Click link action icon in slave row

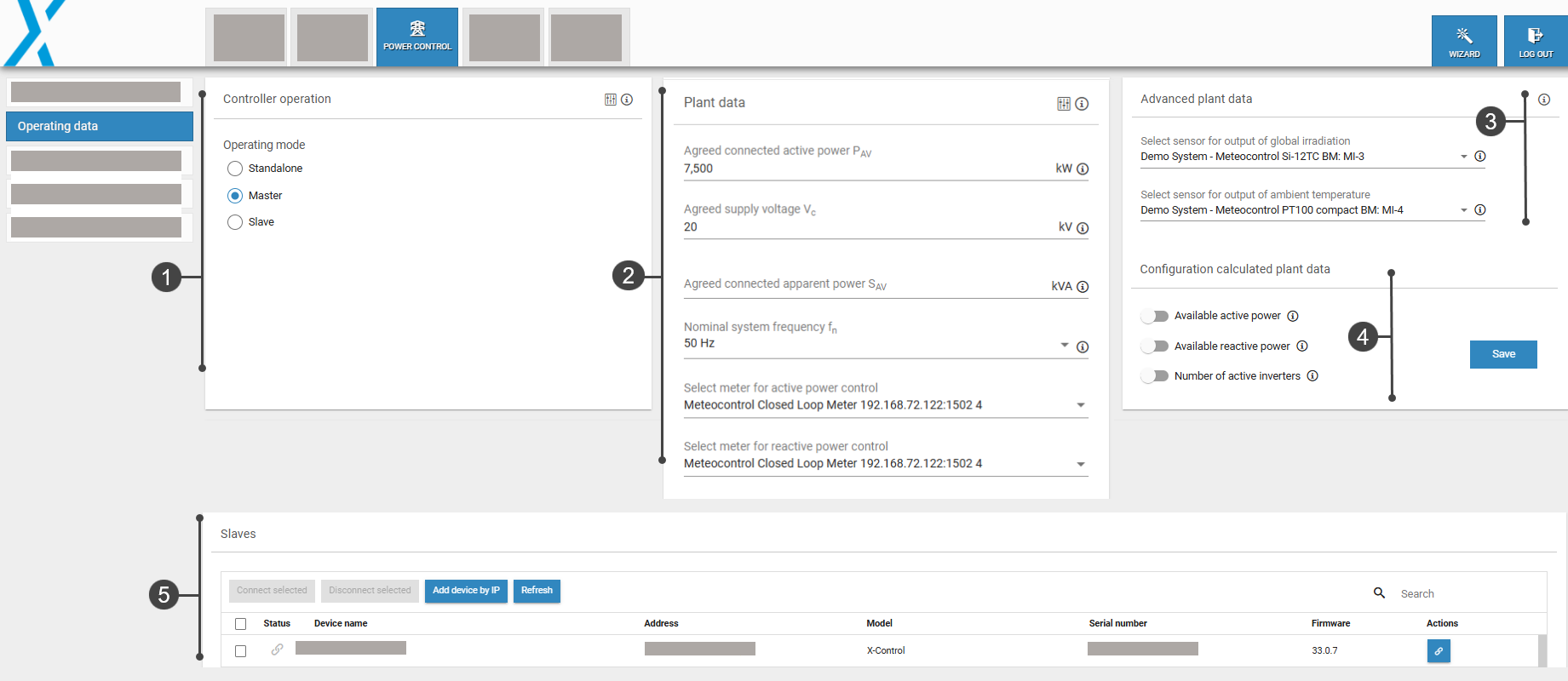pyautogui.click(x=1439, y=651)
